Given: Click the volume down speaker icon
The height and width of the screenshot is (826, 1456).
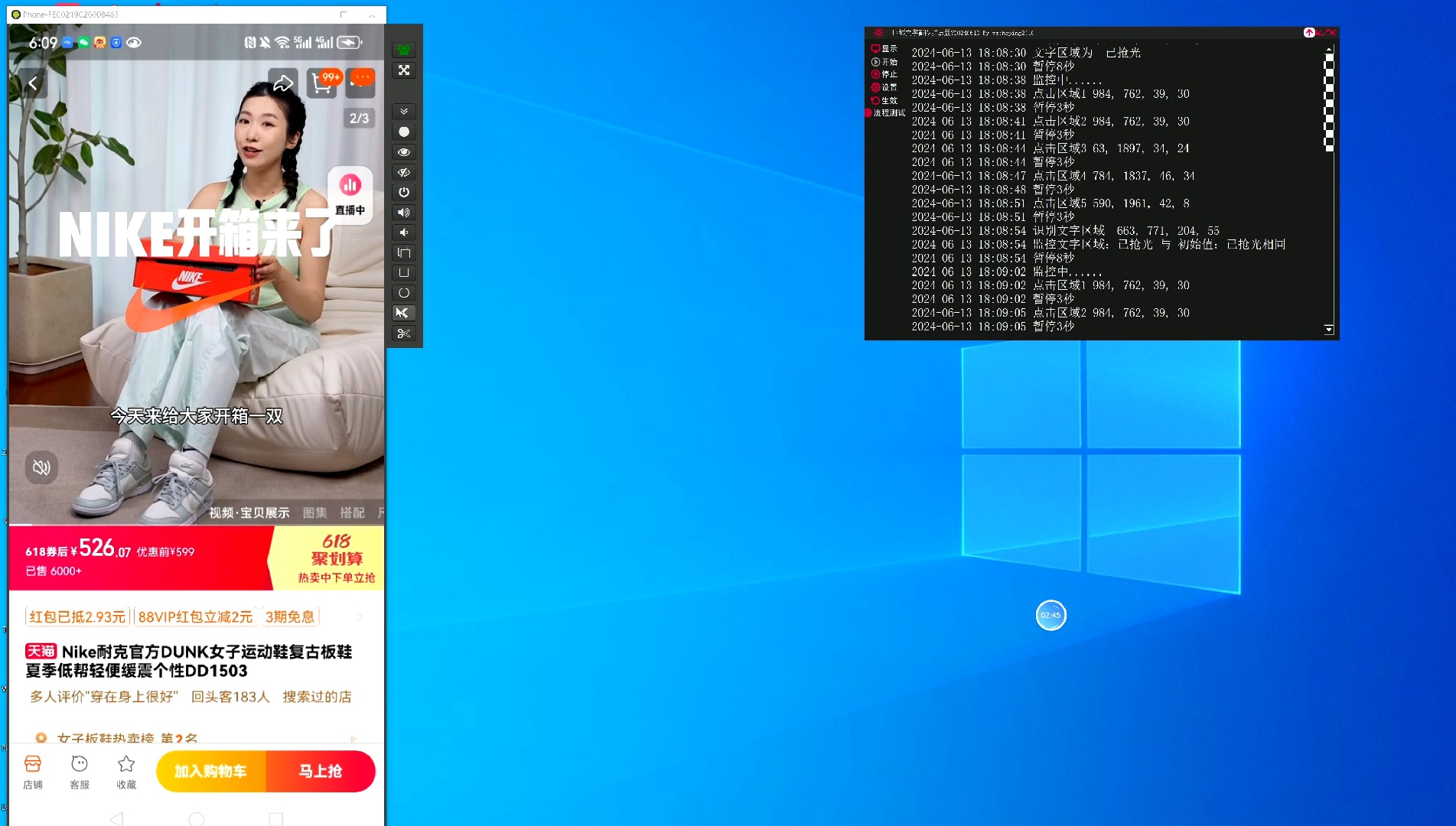Looking at the screenshot, I should (x=403, y=233).
